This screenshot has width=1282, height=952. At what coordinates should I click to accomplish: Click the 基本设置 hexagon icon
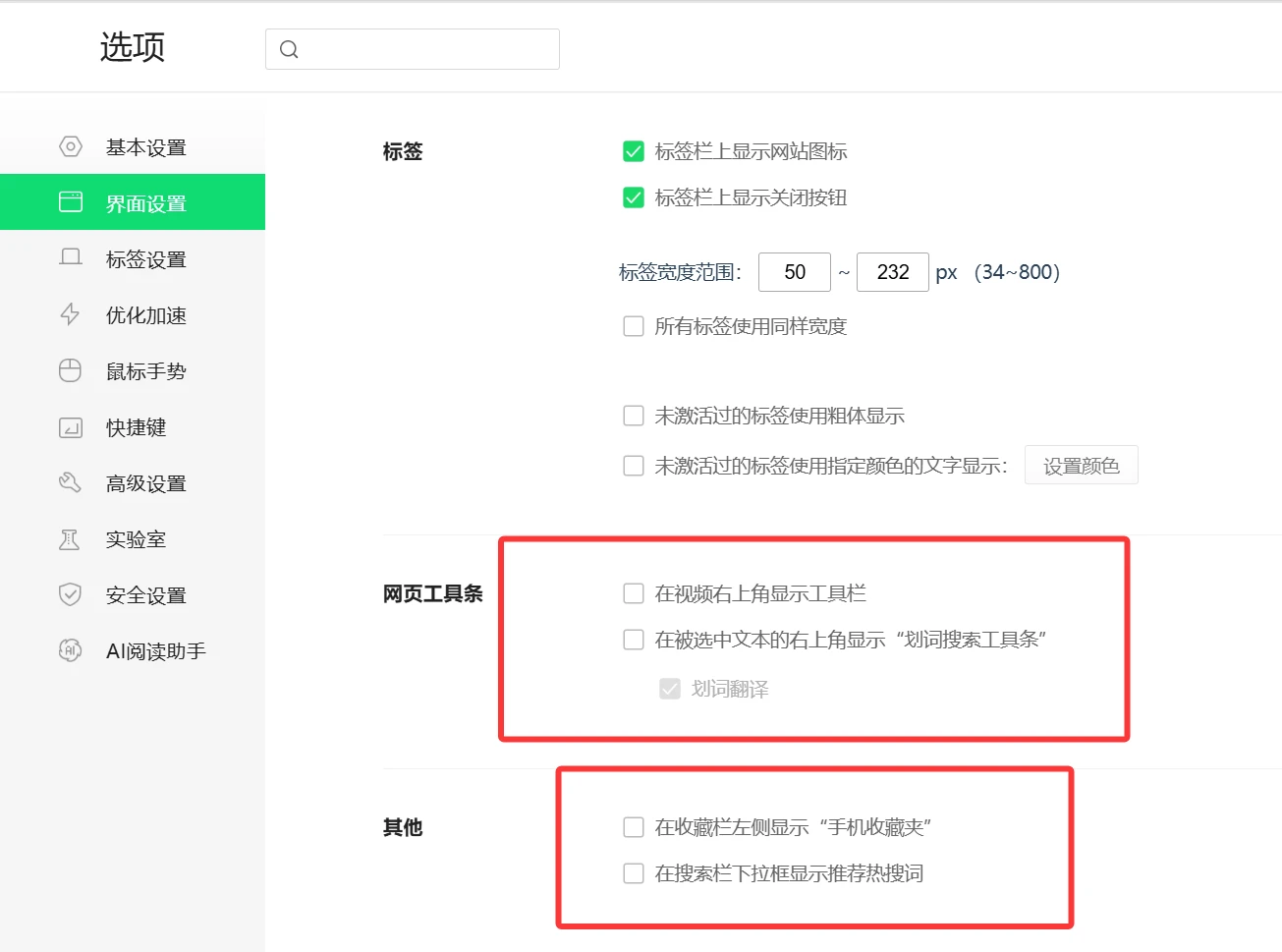[x=71, y=147]
